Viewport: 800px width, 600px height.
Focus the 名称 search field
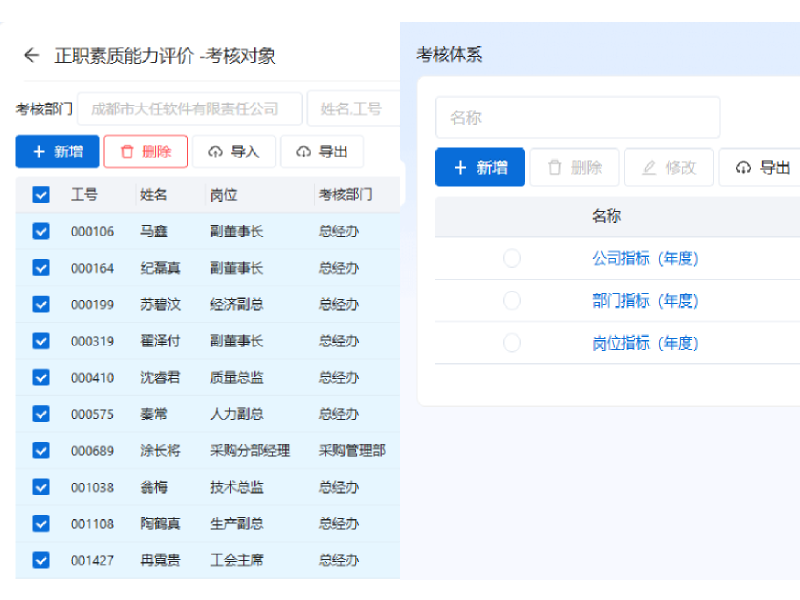click(x=578, y=117)
